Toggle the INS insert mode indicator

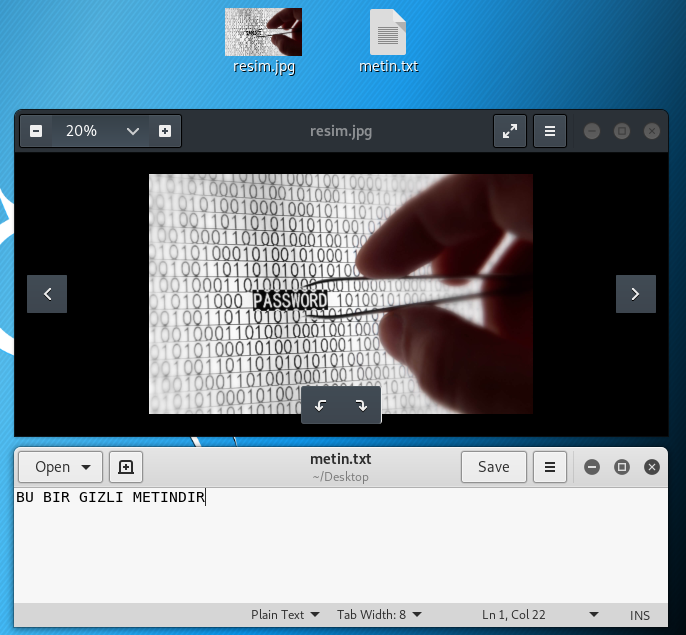point(640,615)
